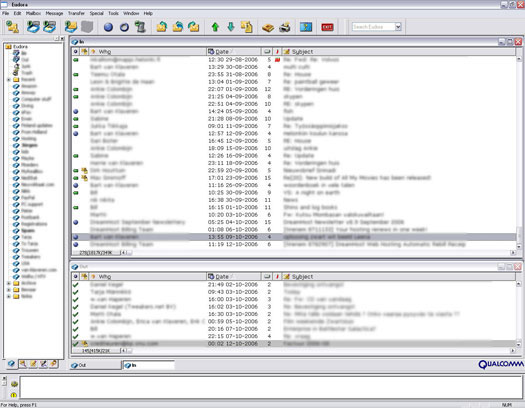Image resolution: width=525 pixels, height=408 pixels.
Task: Click the Reply All toolbar icon
Action: pyautogui.click(x=178, y=27)
